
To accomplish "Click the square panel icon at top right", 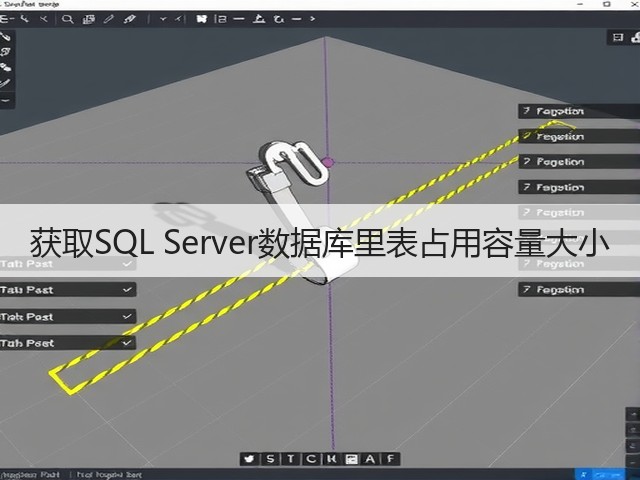I will (618, 38).
